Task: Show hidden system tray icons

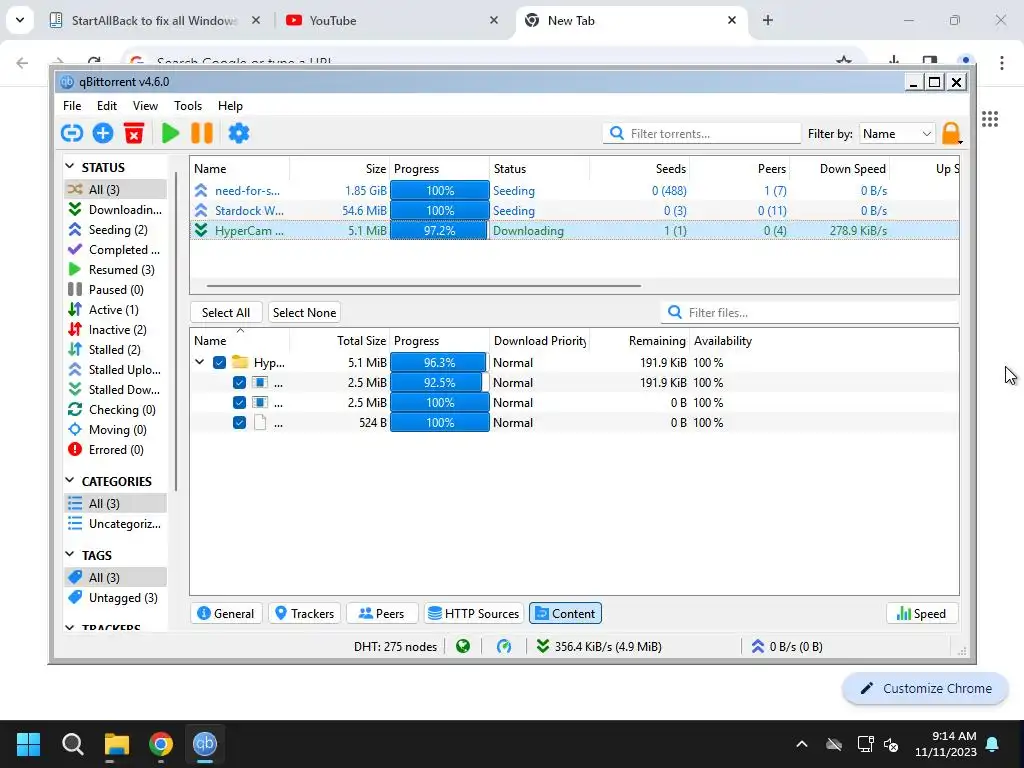Action: pos(802,744)
